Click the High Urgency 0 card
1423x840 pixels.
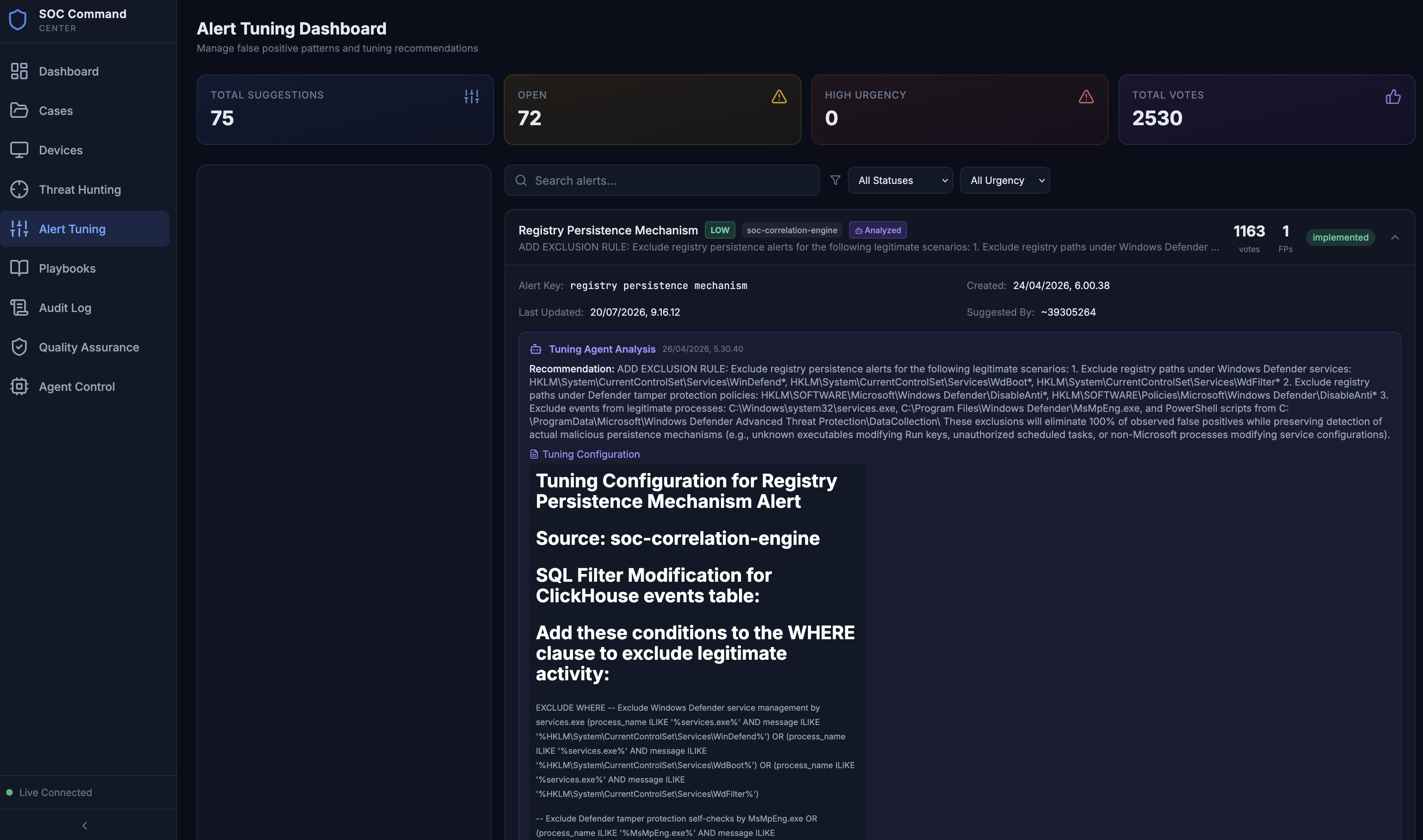pyautogui.click(x=959, y=109)
